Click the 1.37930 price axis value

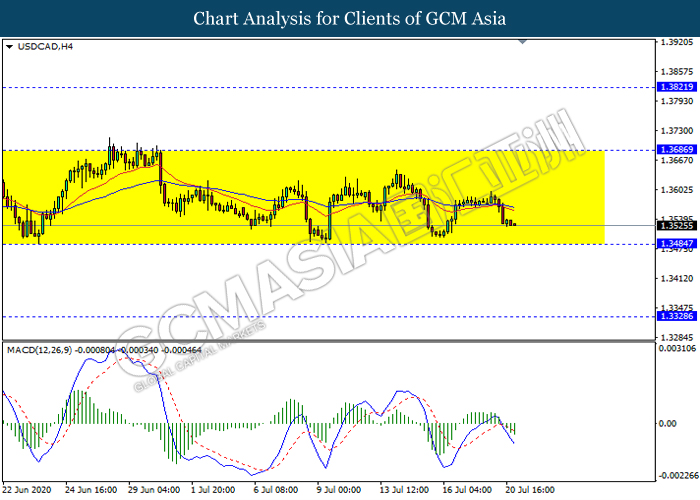(677, 101)
